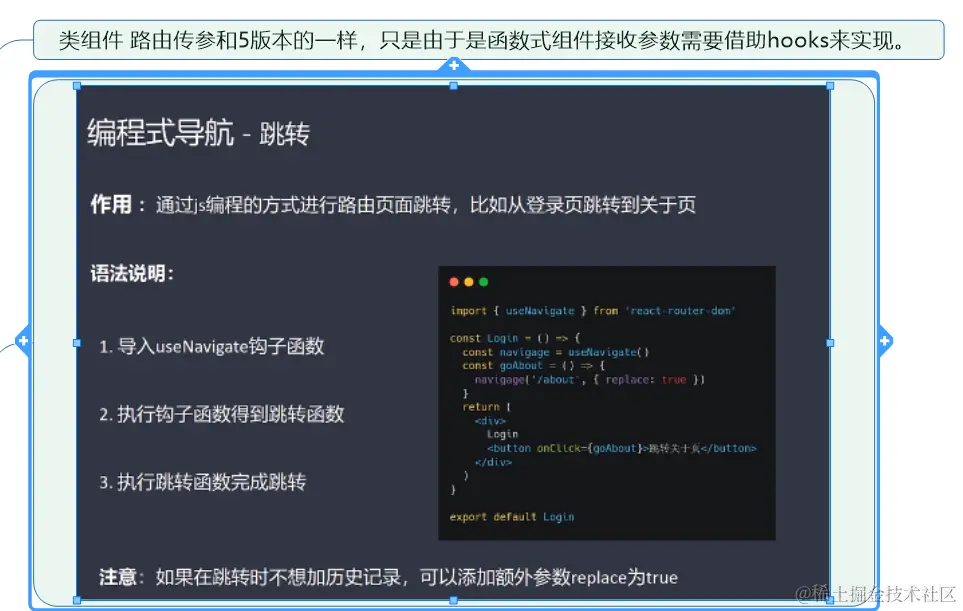963x611 pixels.
Task: Click the plus button left of the selected node
Action: point(23,340)
